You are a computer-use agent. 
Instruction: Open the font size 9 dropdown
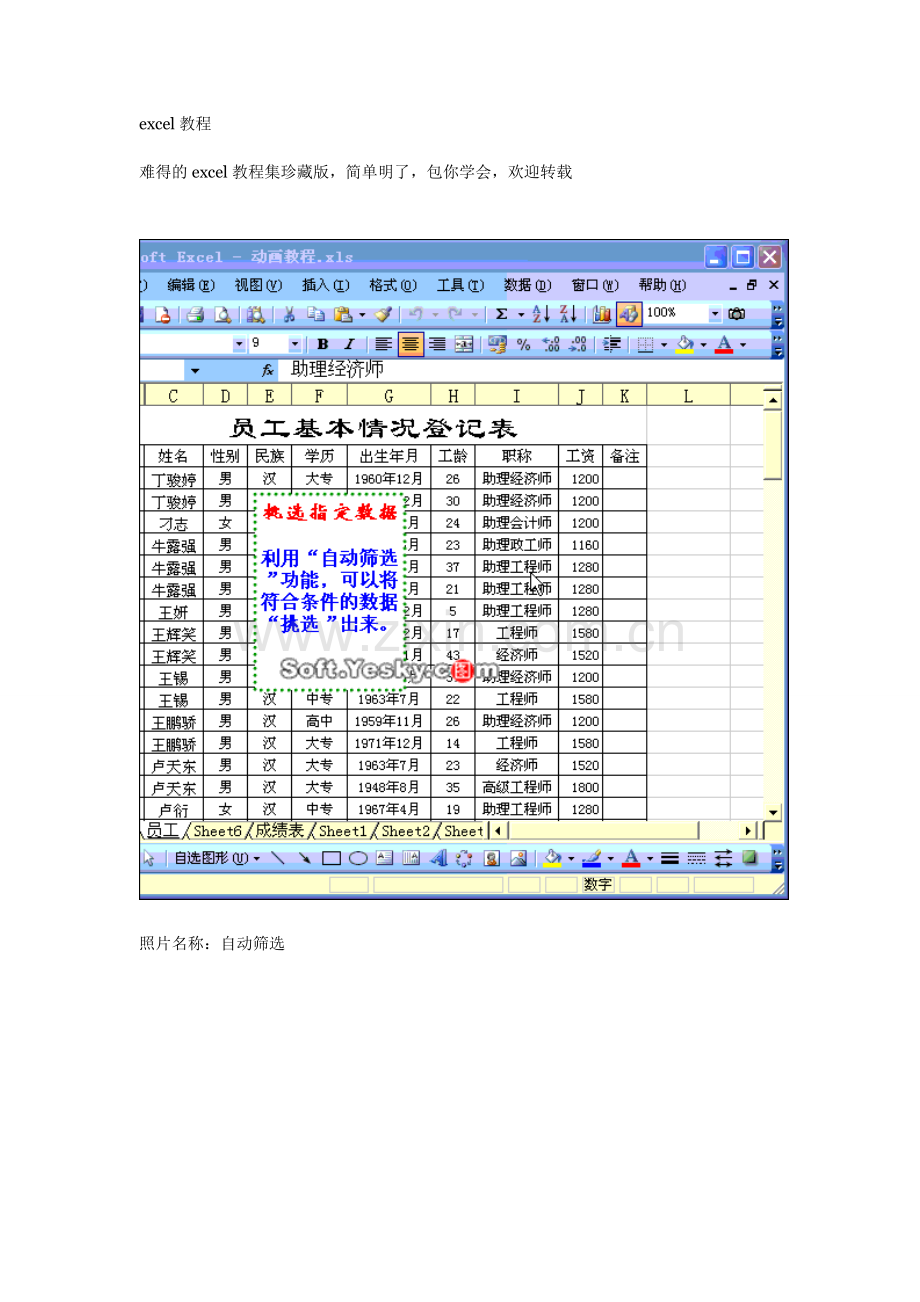[x=294, y=344]
